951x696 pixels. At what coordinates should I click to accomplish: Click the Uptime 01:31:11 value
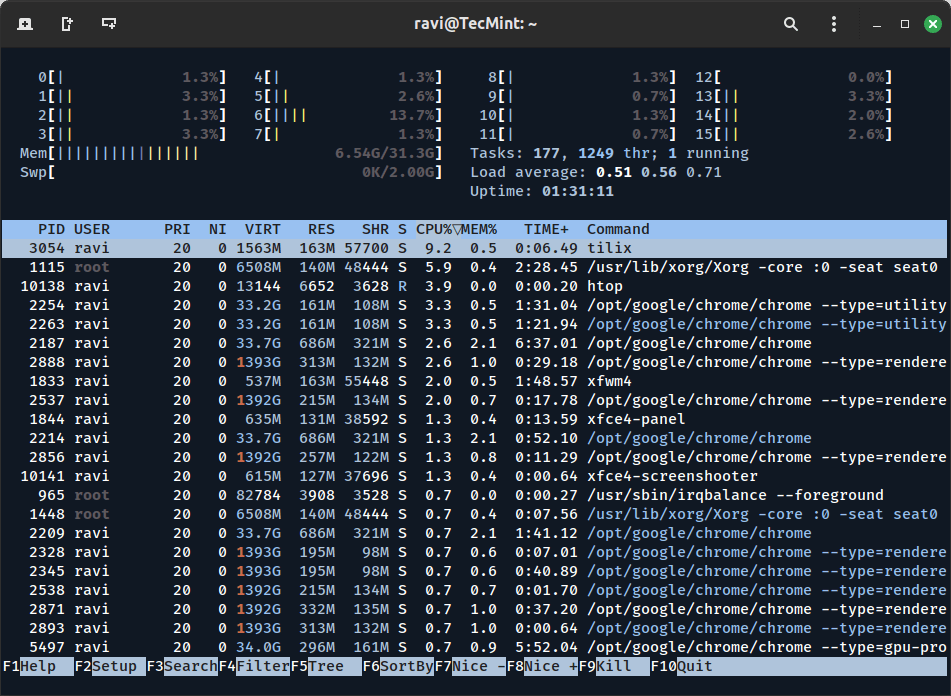pos(577,191)
